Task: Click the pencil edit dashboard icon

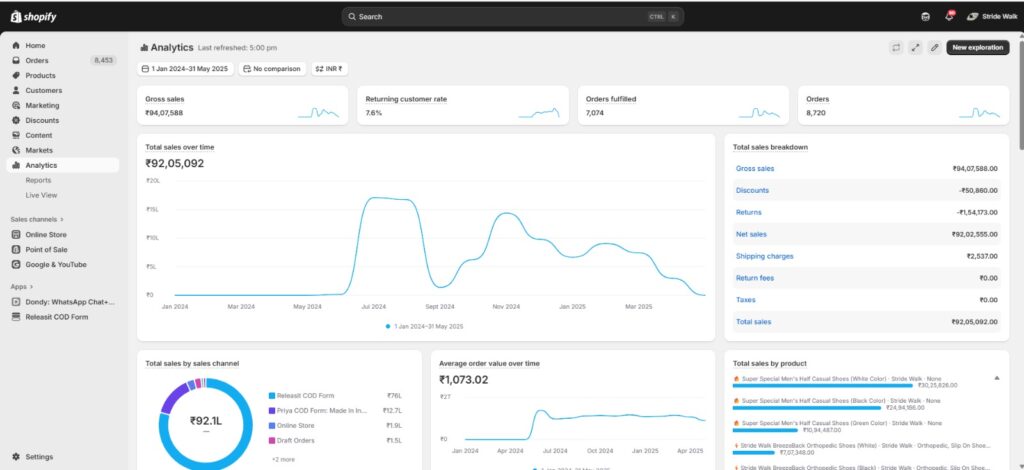Action: coord(934,47)
